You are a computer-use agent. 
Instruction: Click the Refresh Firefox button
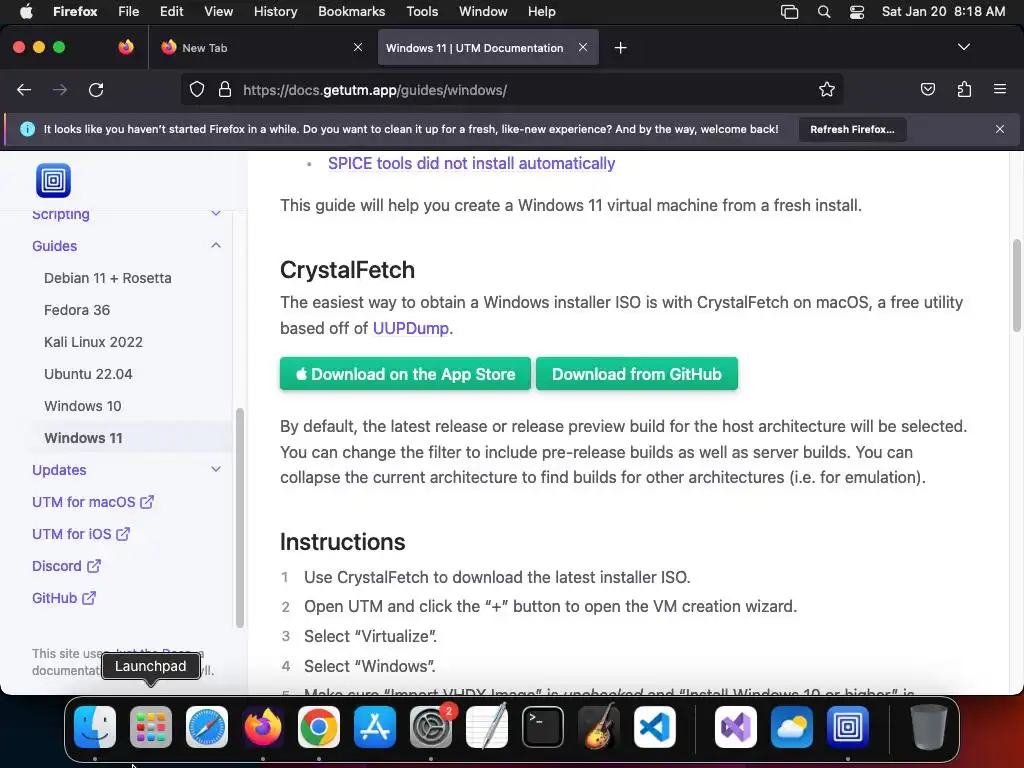point(852,129)
